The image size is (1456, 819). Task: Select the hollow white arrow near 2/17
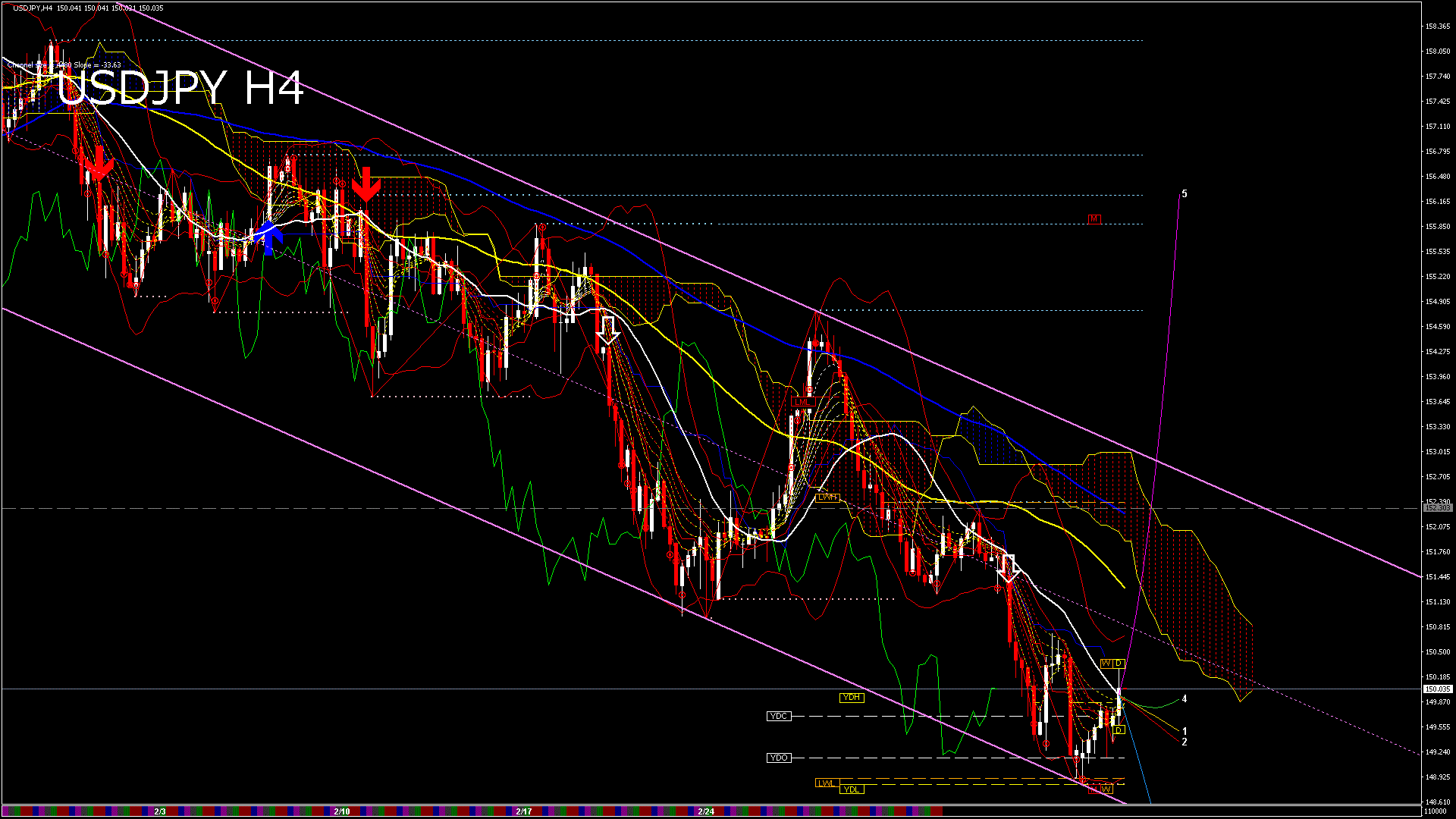click(x=607, y=329)
